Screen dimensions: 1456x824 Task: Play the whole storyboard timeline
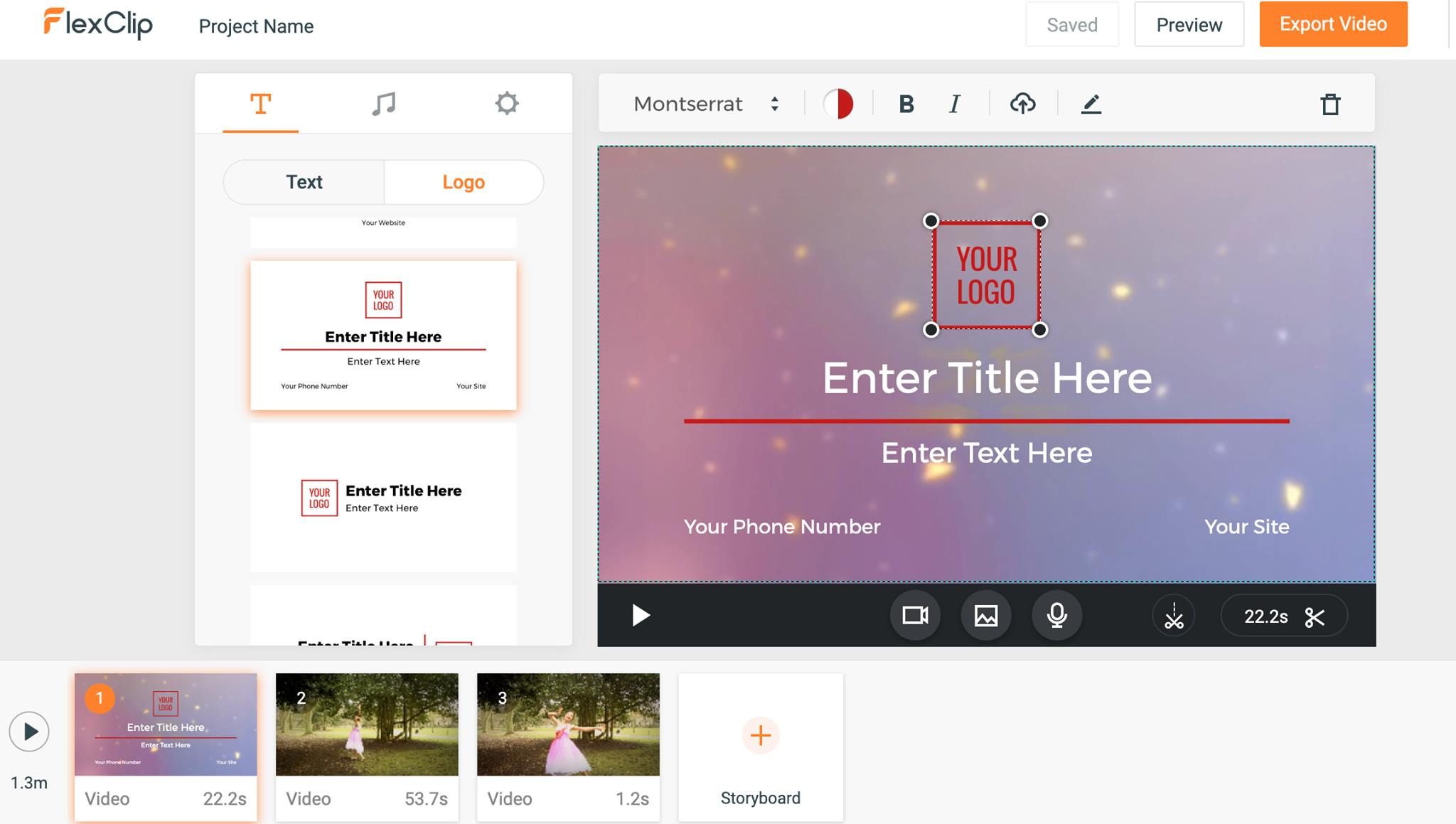coord(29,732)
